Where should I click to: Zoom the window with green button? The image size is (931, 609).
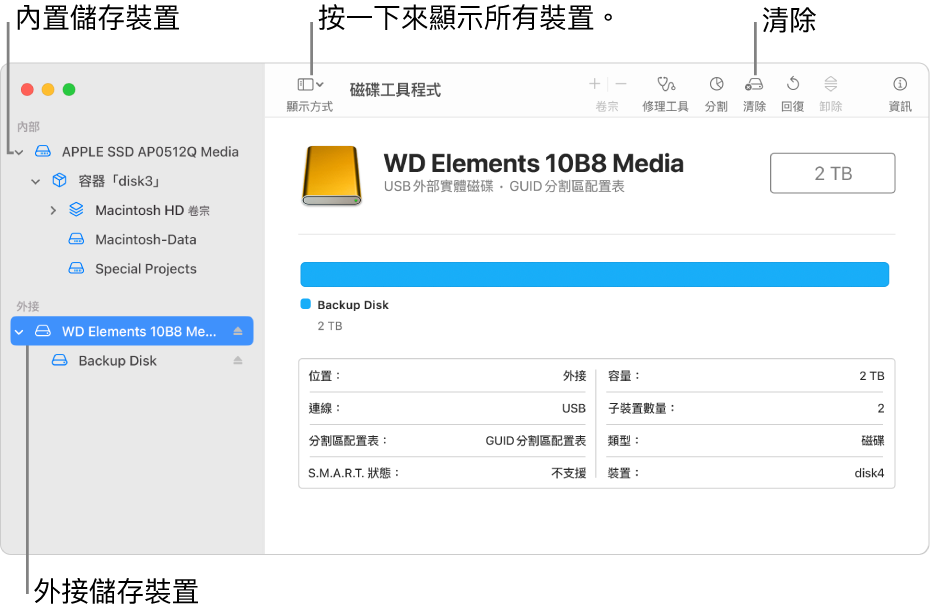tap(69, 90)
